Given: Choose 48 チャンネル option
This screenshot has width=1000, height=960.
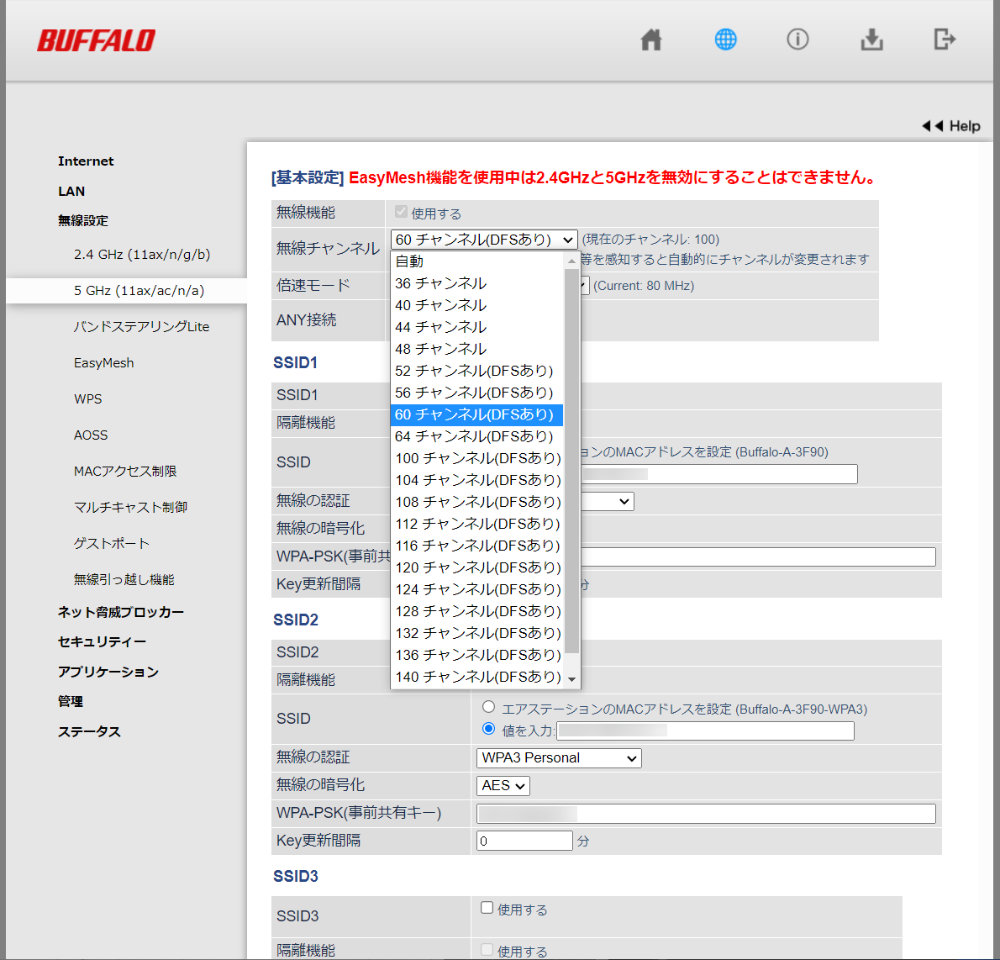Looking at the screenshot, I should (476, 349).
